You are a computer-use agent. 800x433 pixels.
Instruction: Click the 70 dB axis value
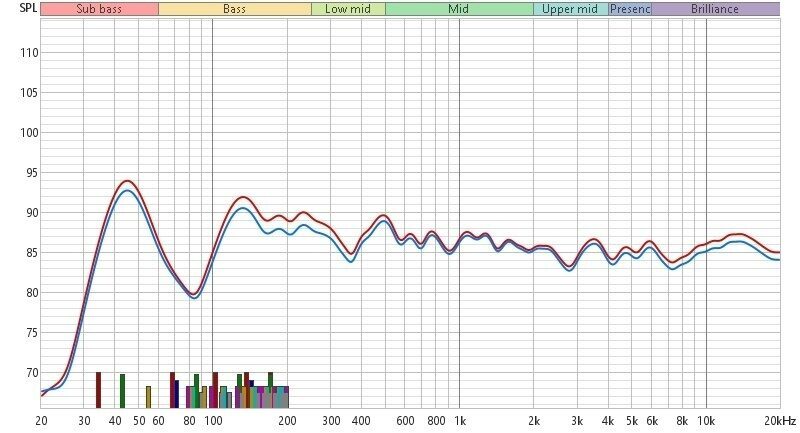[32, 373]
